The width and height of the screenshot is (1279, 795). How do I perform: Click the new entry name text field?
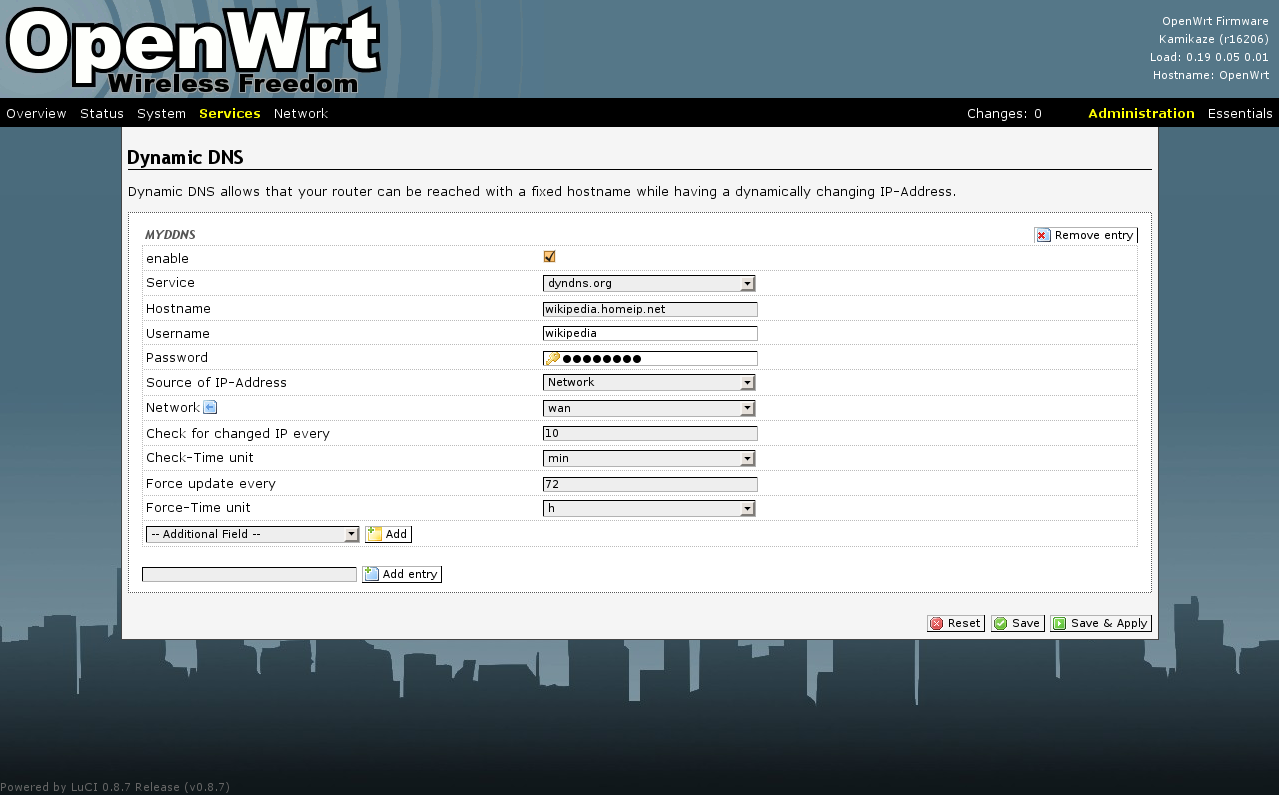tap(250, 574)
